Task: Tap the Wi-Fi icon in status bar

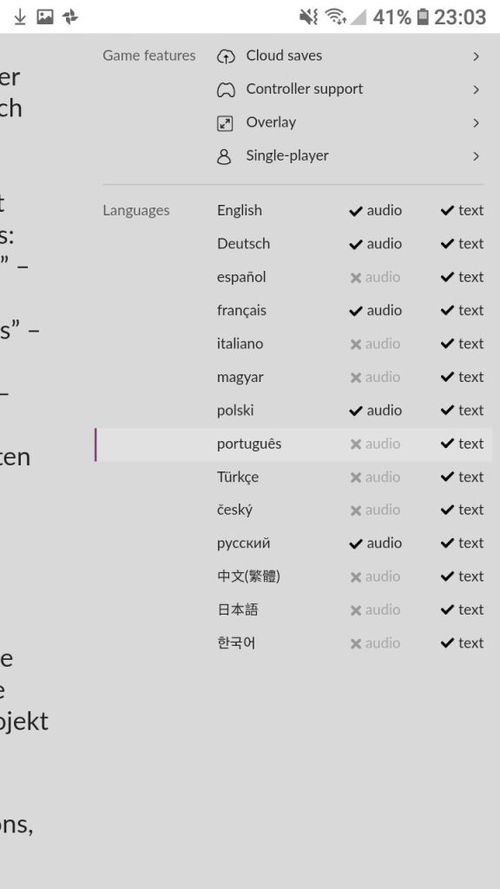Action: (x=336, y=18)
